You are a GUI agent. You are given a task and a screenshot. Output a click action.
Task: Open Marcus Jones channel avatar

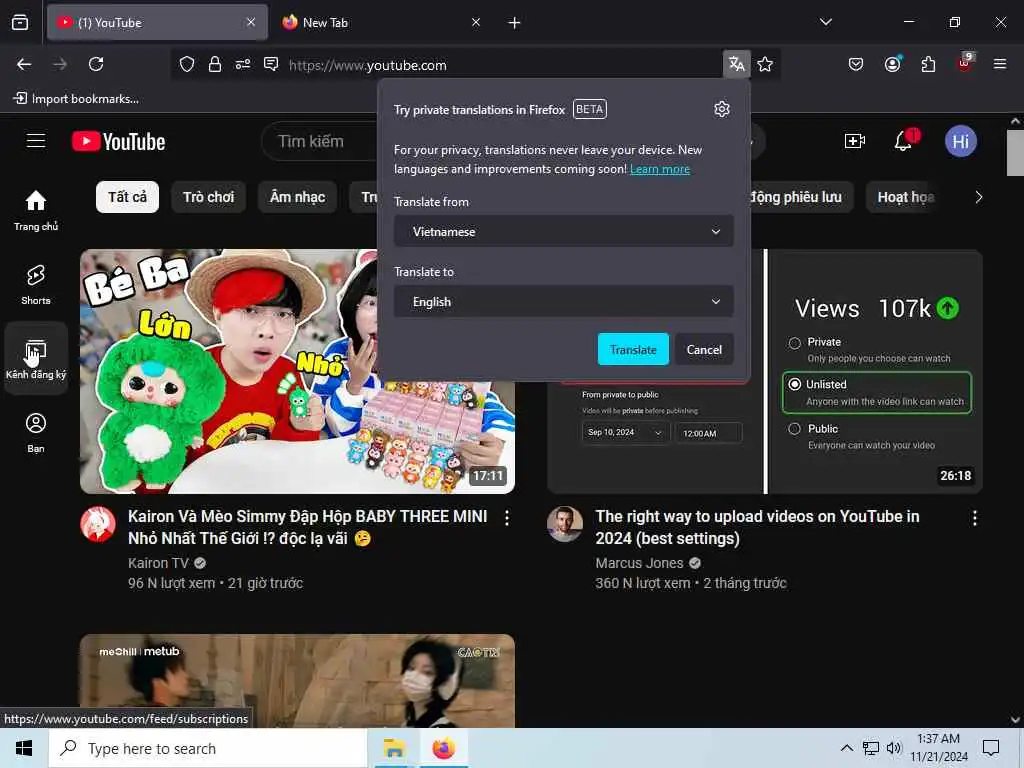565,524
